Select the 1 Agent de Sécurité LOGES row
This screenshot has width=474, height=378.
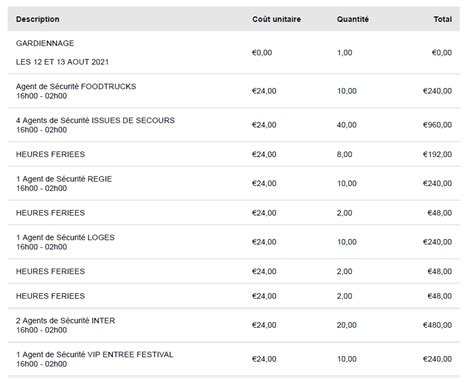pos(234,242)
